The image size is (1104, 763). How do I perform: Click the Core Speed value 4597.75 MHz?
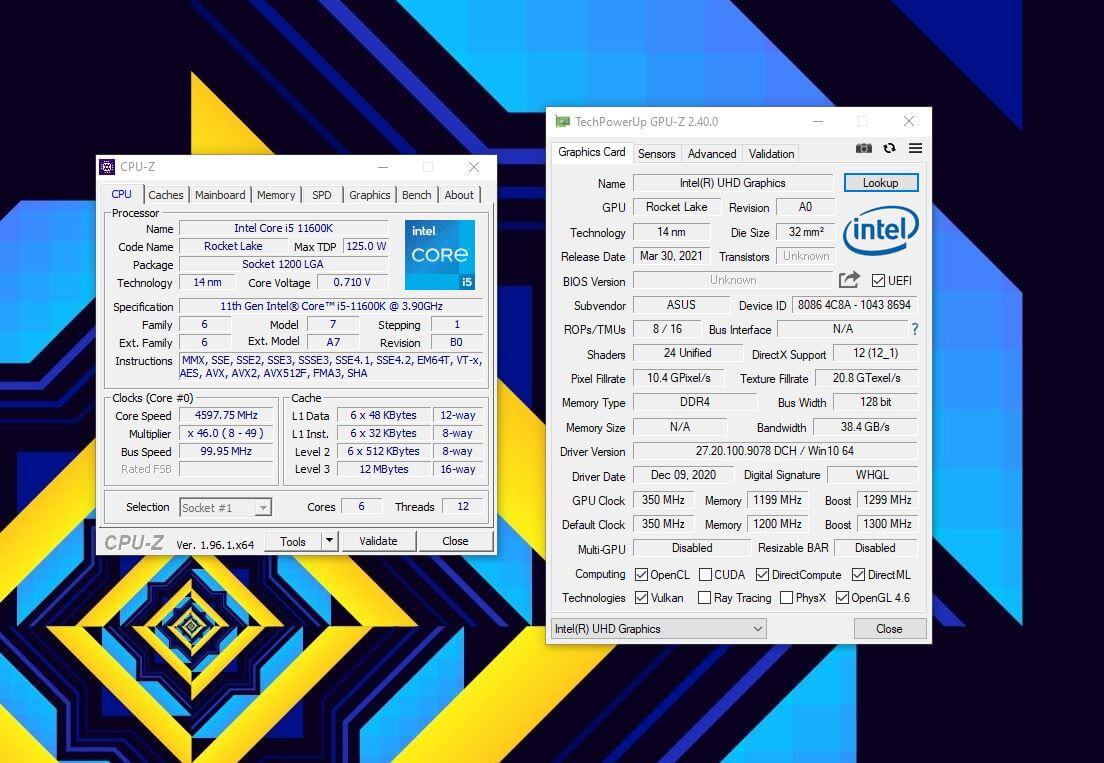pos(226,415)
